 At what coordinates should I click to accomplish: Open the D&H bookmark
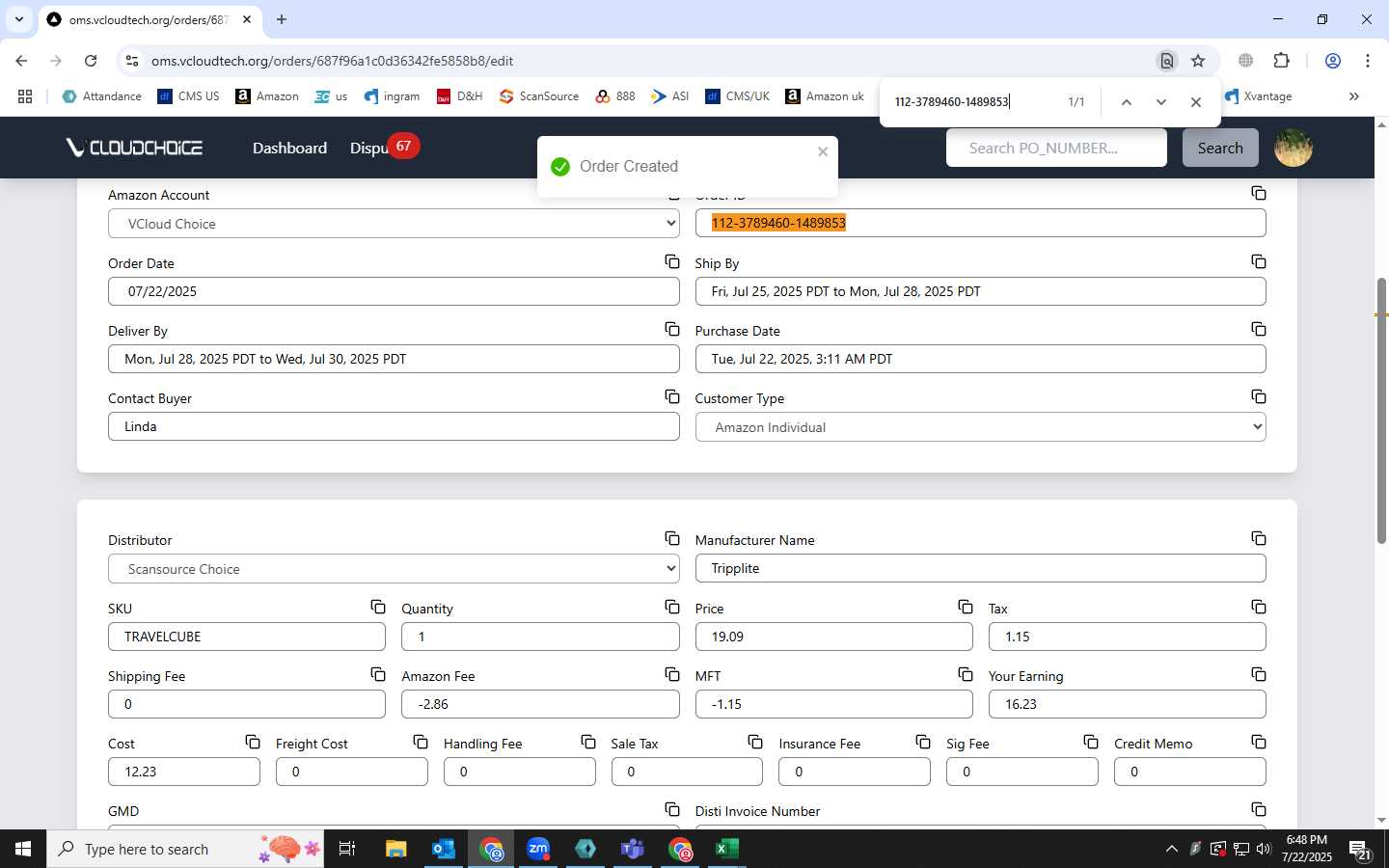(459, 96)
